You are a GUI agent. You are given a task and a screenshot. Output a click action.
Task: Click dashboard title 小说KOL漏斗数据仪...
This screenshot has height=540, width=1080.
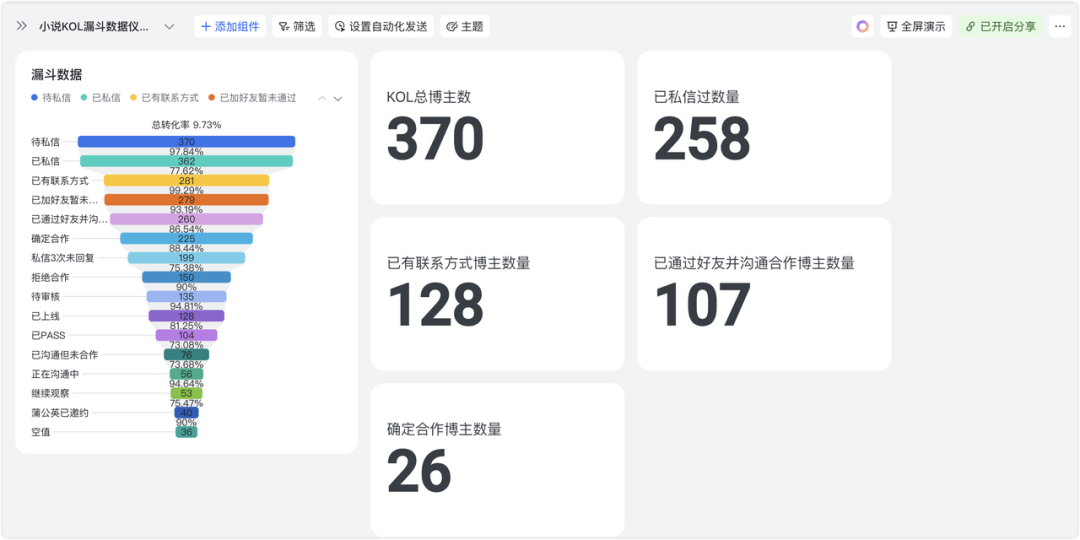[94, 27]
